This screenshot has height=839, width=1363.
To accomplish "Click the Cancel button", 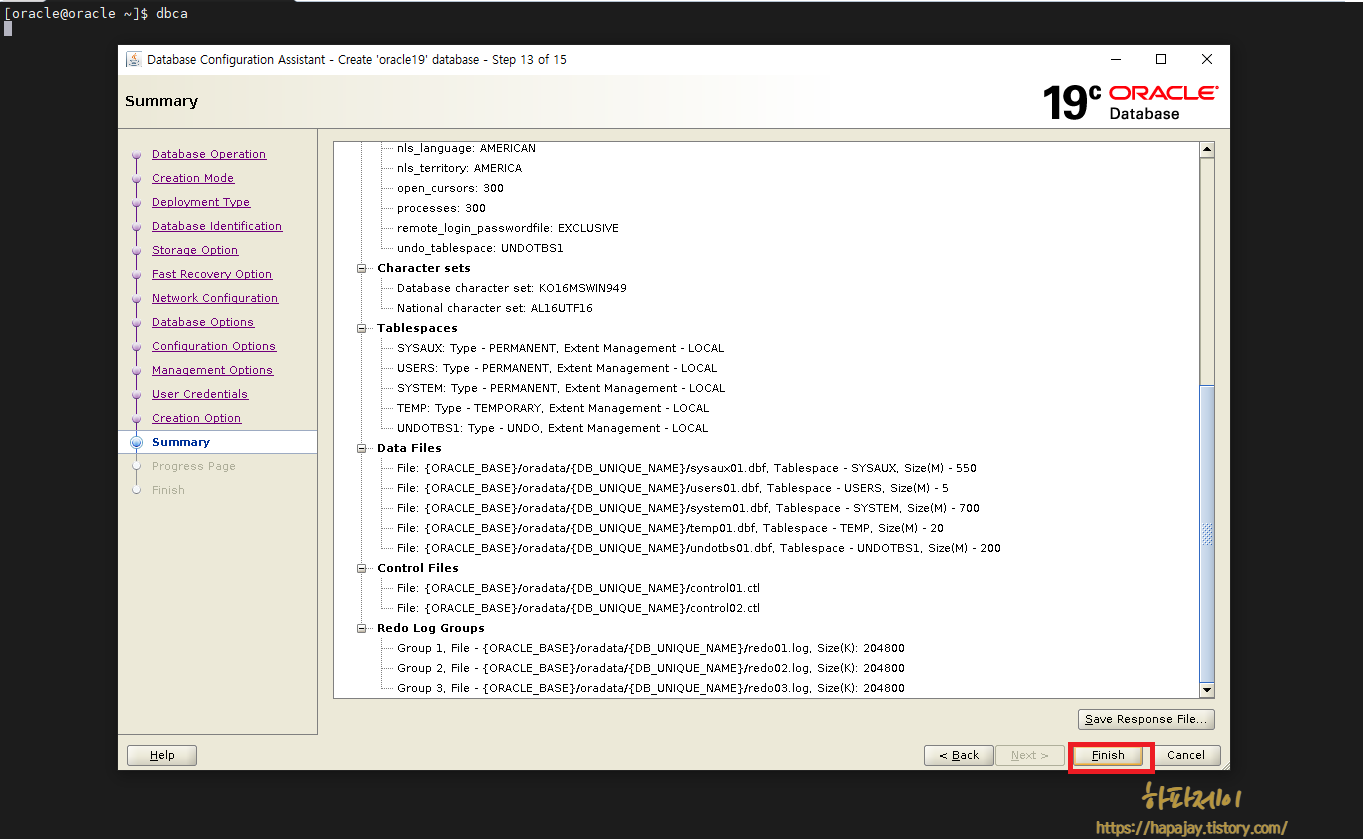I will click(x=1186, y=755).
